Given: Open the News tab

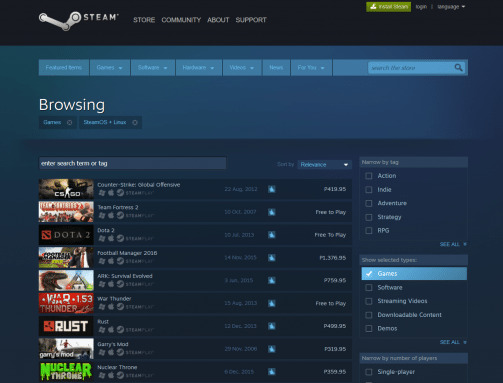Looking at the screenshot, I should (x=276, y=68).
